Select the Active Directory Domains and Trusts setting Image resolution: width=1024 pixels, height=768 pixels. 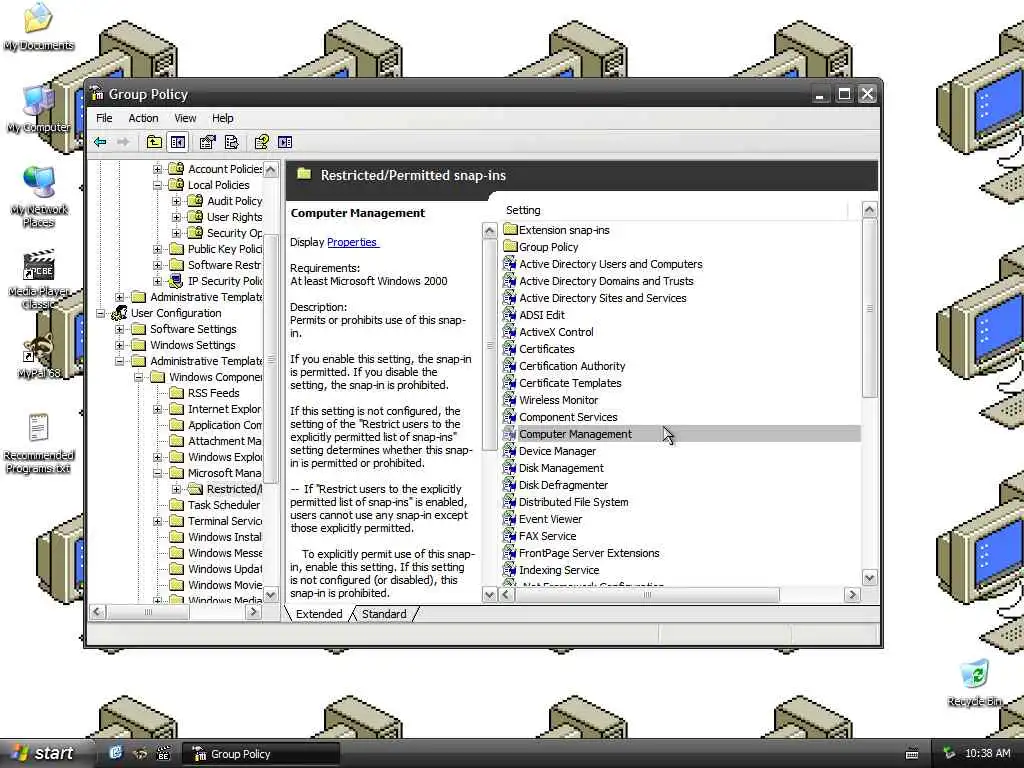tap(606, 281)
